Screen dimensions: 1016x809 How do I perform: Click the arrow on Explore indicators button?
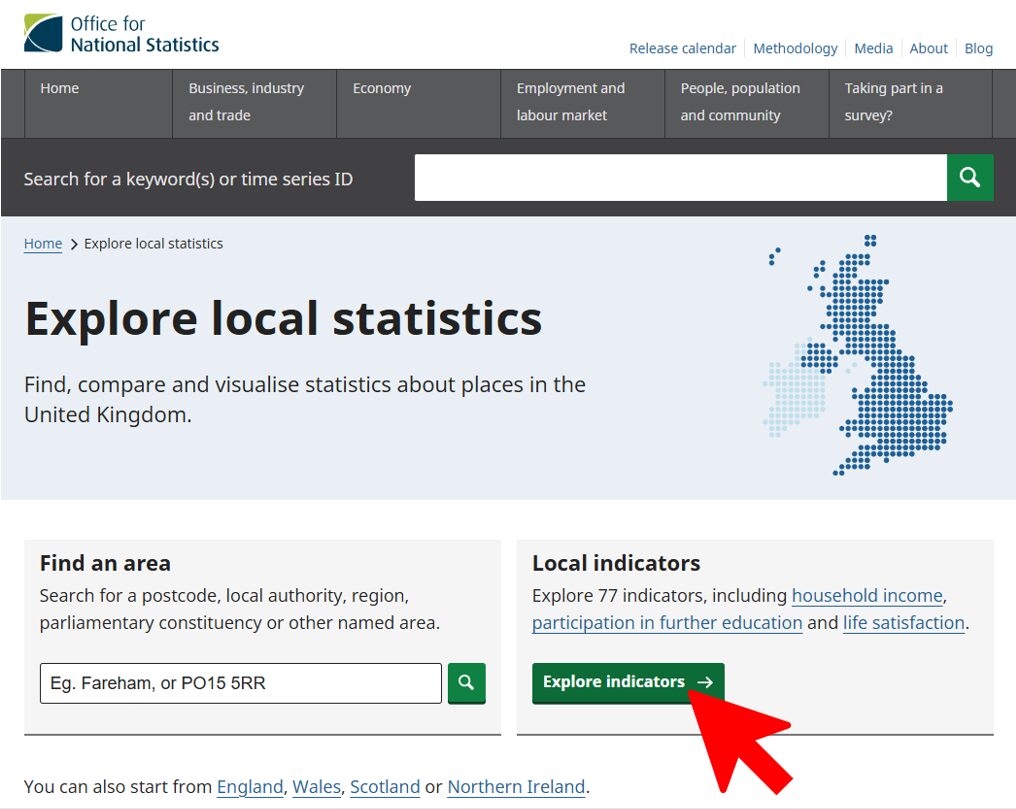click(703, 682)
